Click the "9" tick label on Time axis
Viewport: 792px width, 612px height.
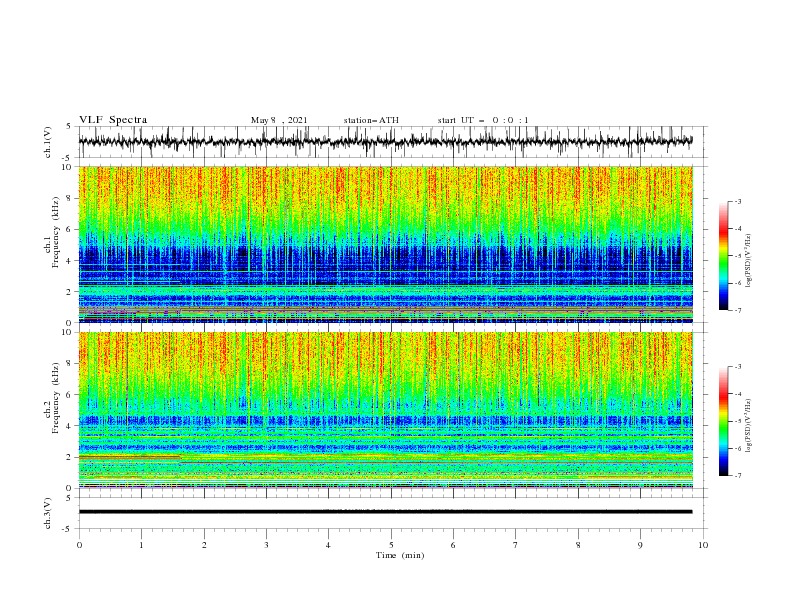point(640,545)
